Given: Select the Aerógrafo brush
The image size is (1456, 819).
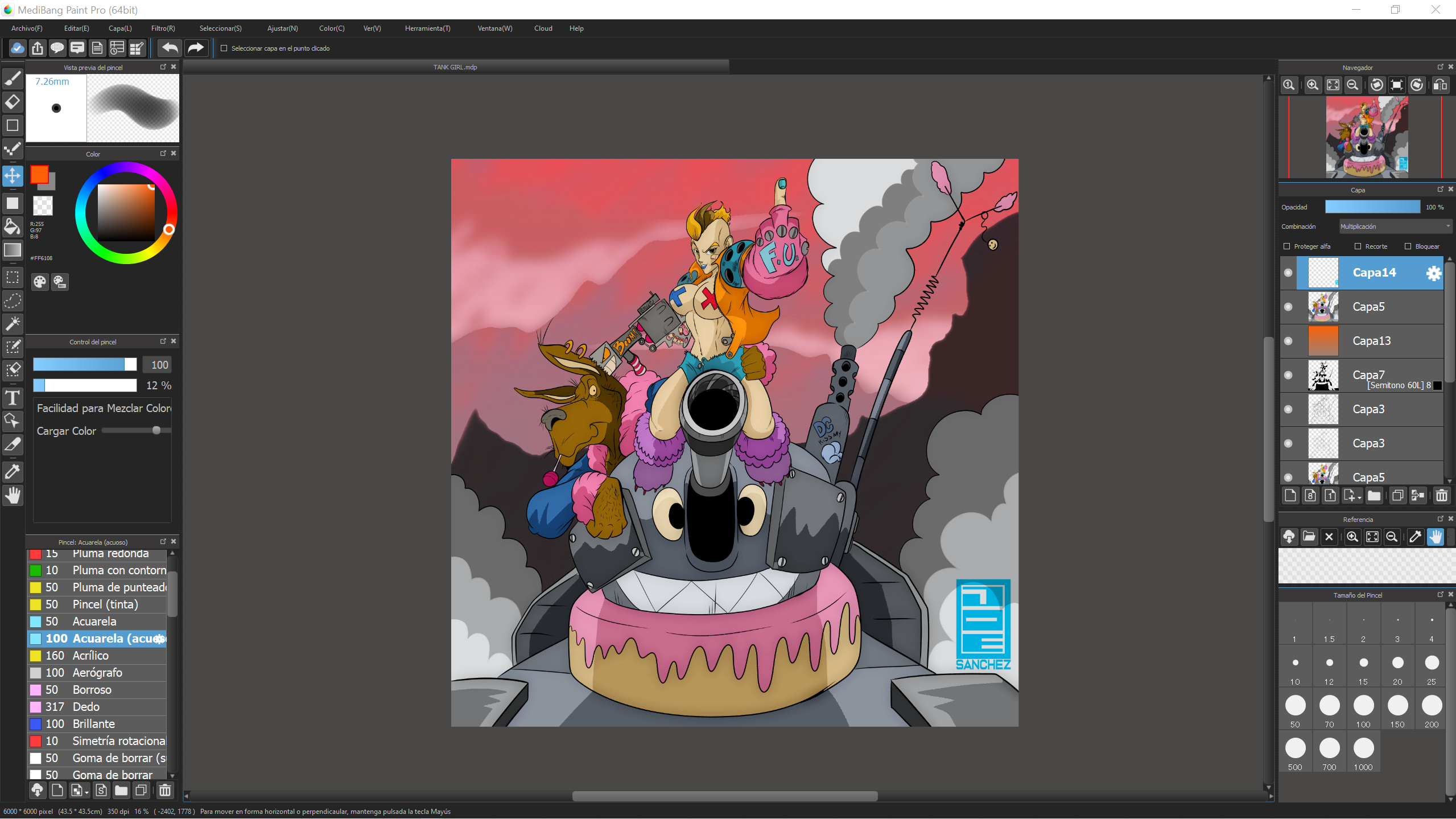Looking at the screenshot, I should click(97, 673).
